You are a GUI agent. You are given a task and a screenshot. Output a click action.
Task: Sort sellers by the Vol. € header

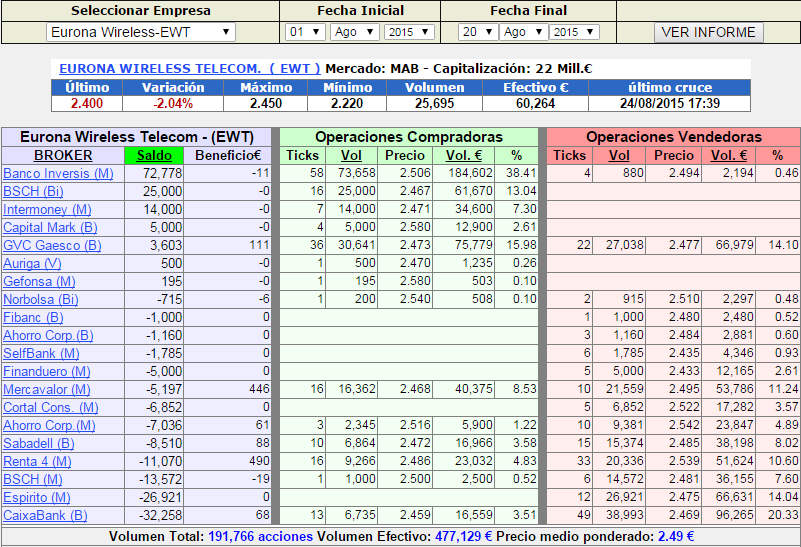tap(728, 155)
